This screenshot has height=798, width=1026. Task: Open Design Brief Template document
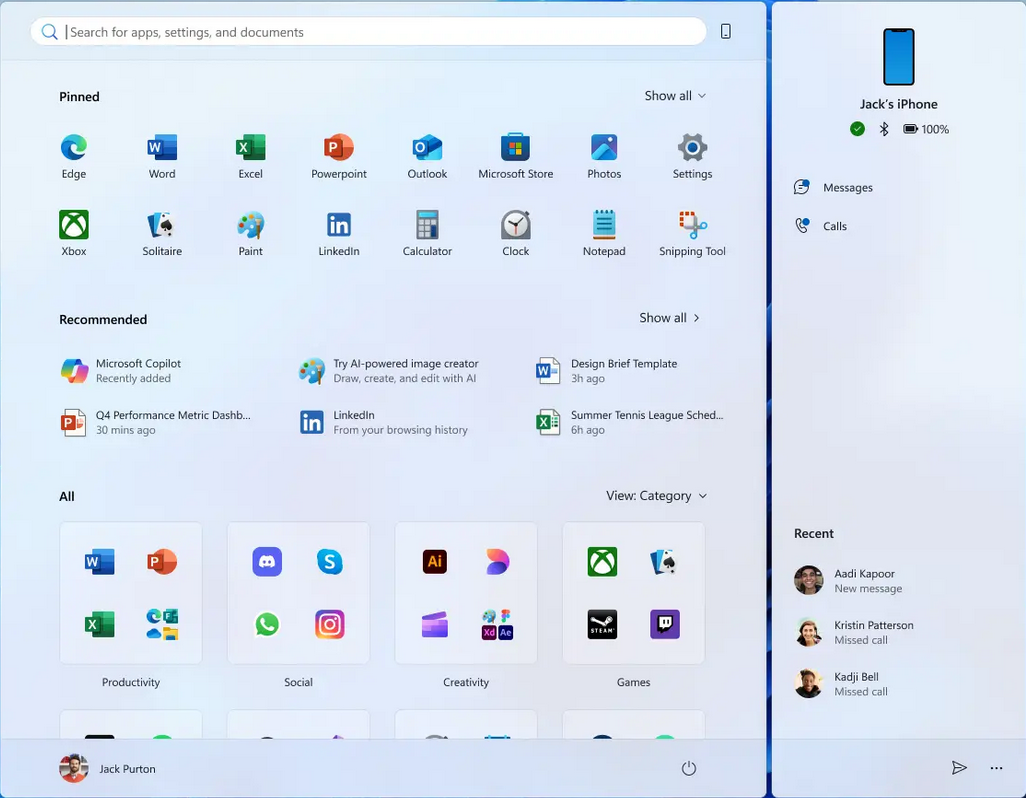(x=607, y=371)
